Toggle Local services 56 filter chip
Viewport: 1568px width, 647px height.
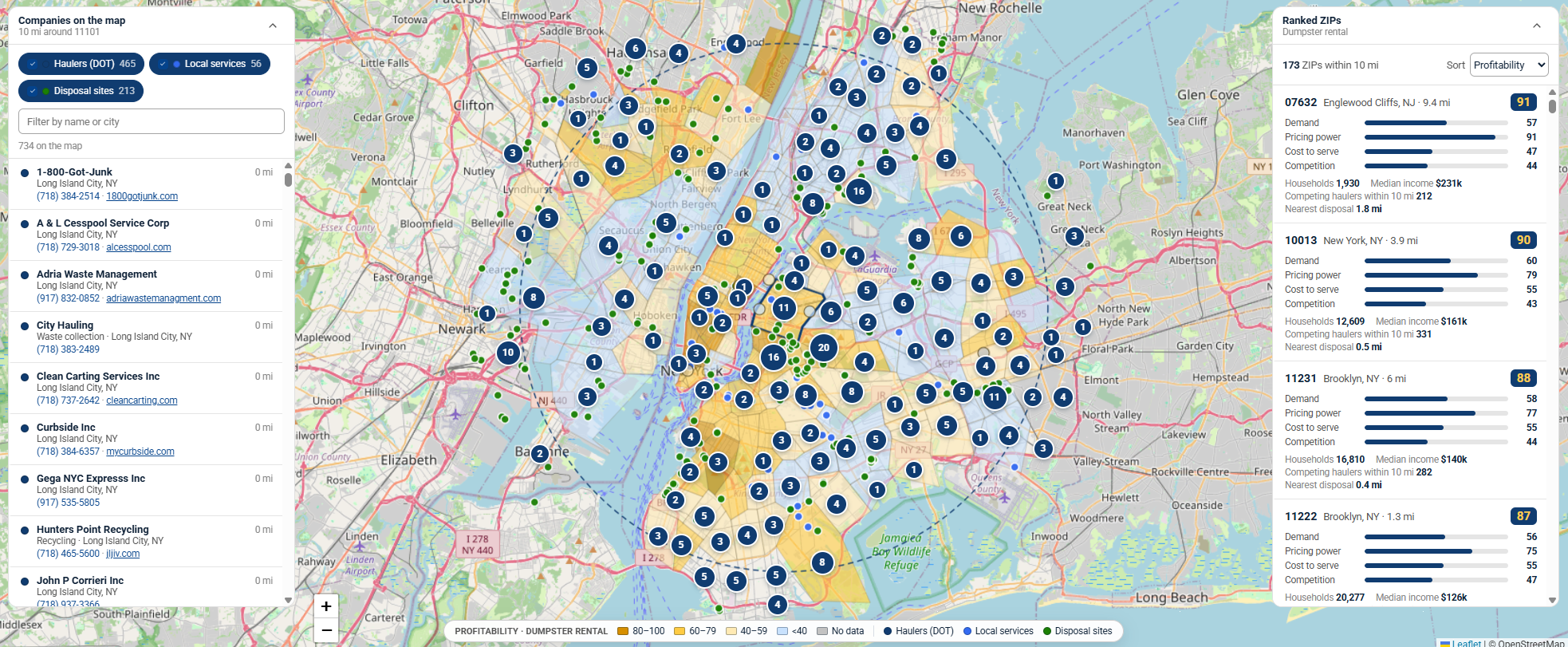click(210, 64)
